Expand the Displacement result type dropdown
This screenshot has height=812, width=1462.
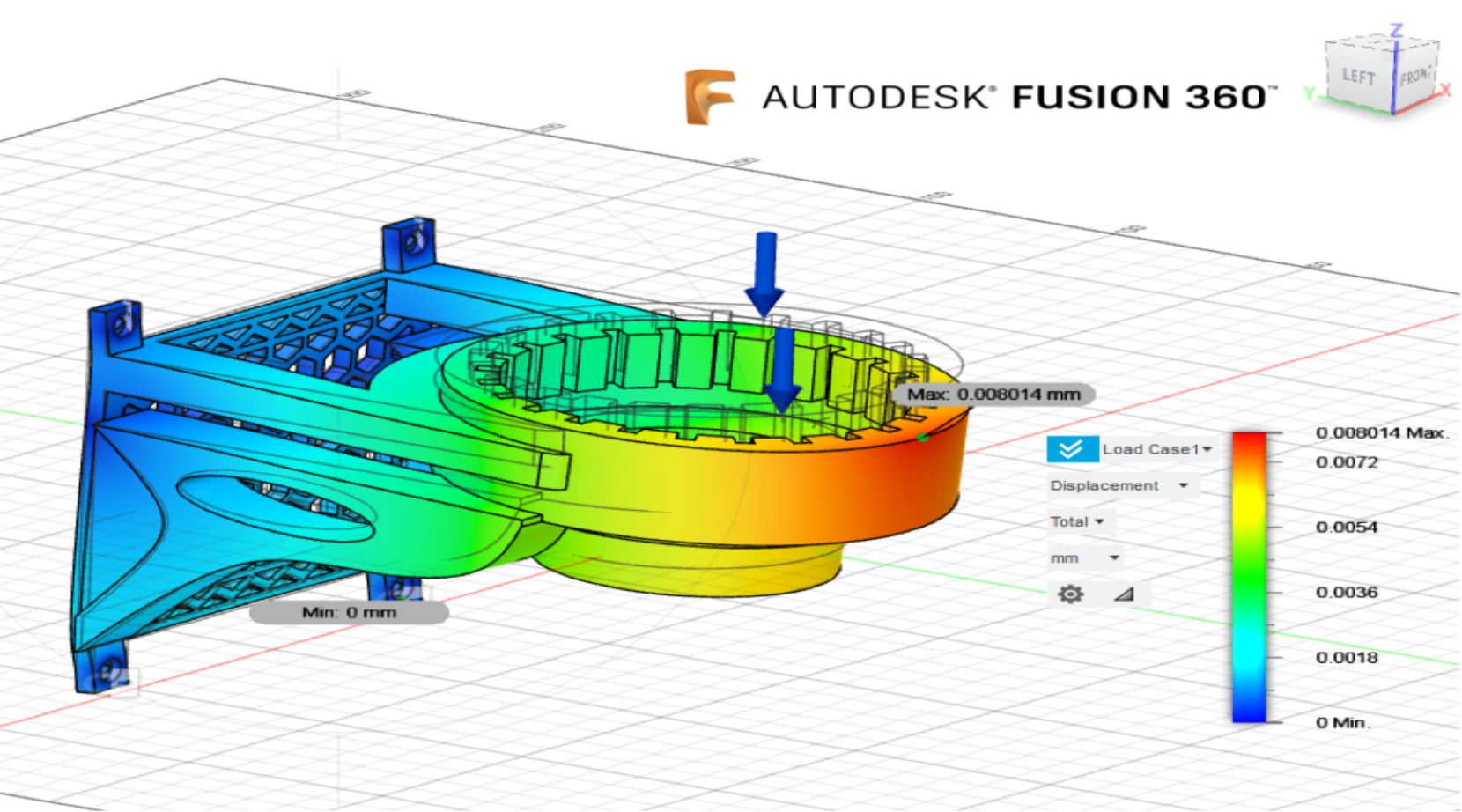1119,485
